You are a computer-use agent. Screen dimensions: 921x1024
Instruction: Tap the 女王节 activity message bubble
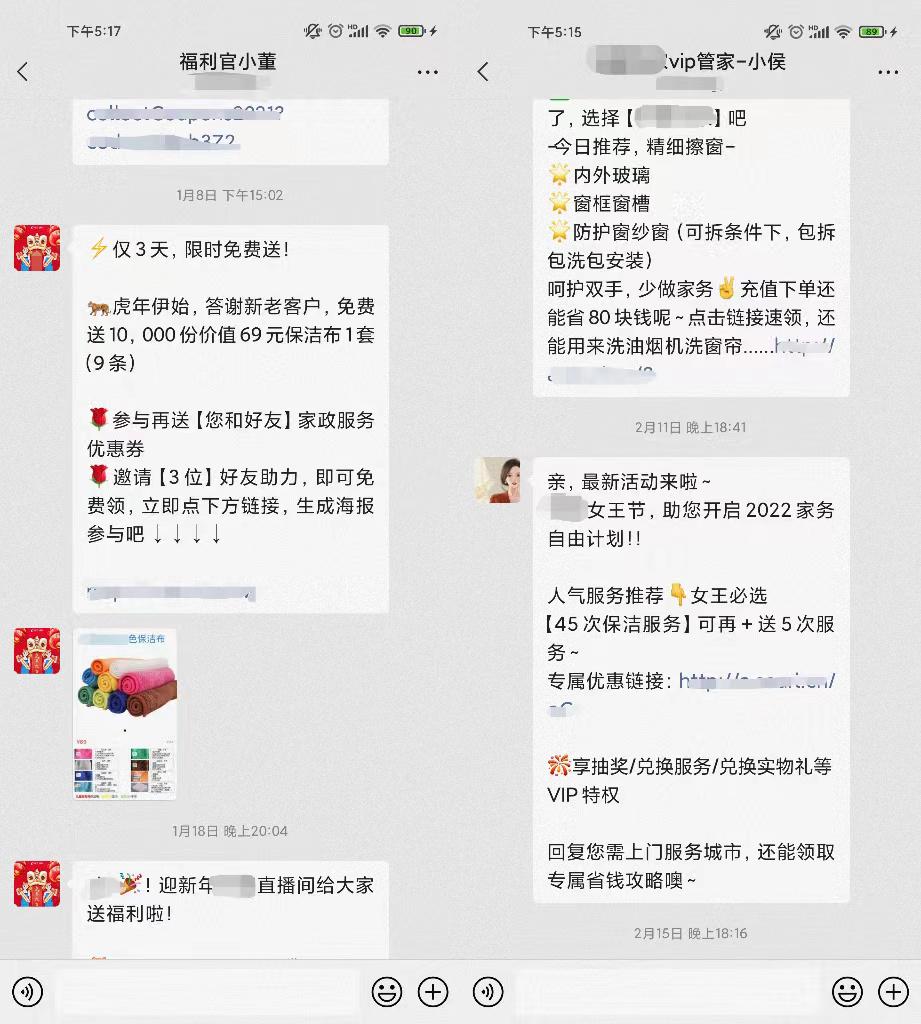pos(691,680)
